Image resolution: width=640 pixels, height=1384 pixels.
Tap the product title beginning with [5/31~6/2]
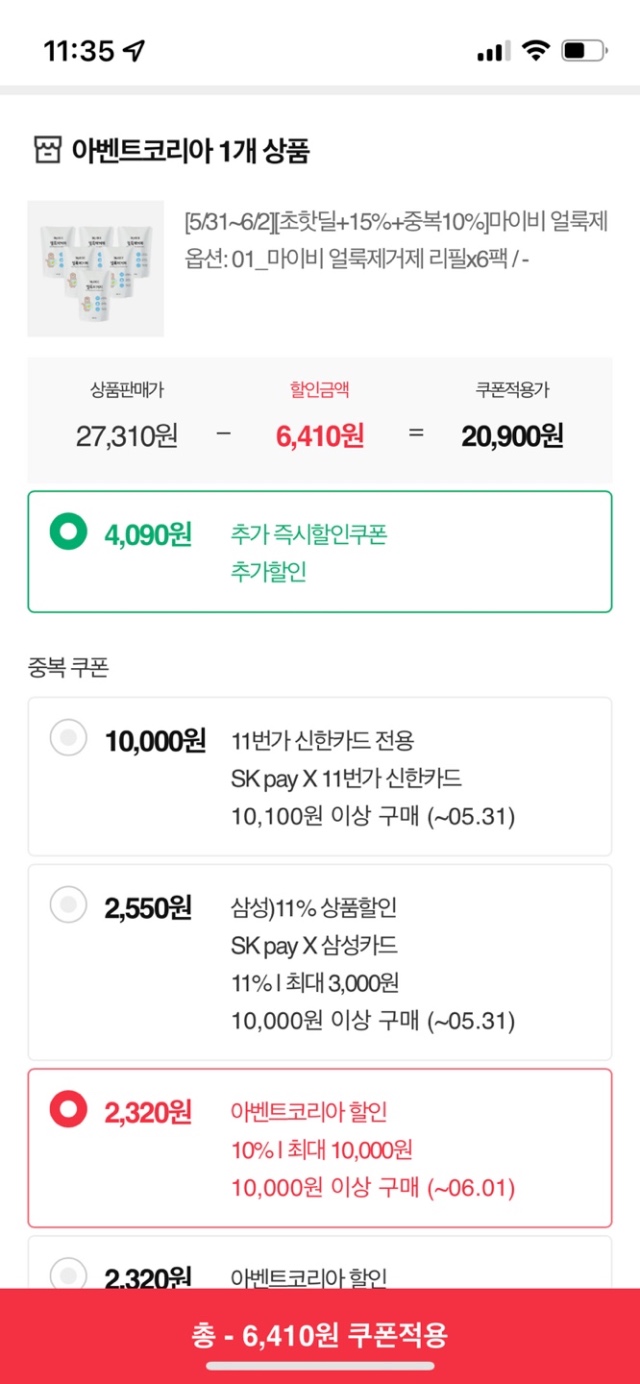pyautogui.click(x=397, y=221)
